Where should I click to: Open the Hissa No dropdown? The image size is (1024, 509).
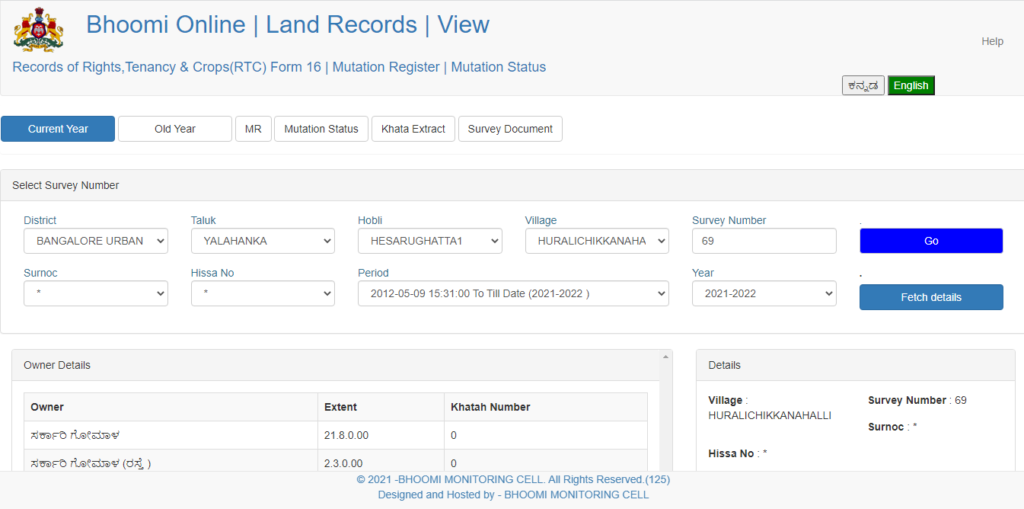263,294
